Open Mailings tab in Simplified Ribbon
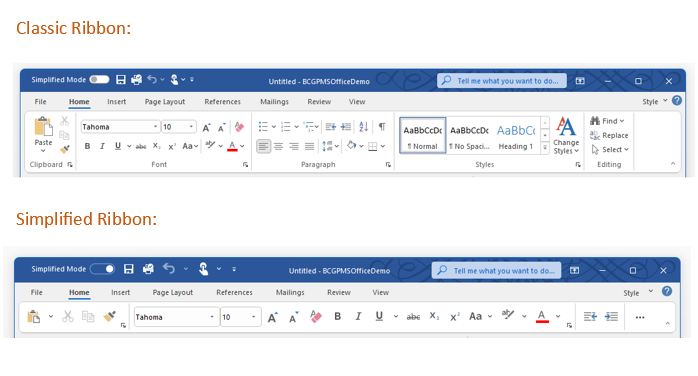This screenshot has width=698, height=376. [290, 292]
